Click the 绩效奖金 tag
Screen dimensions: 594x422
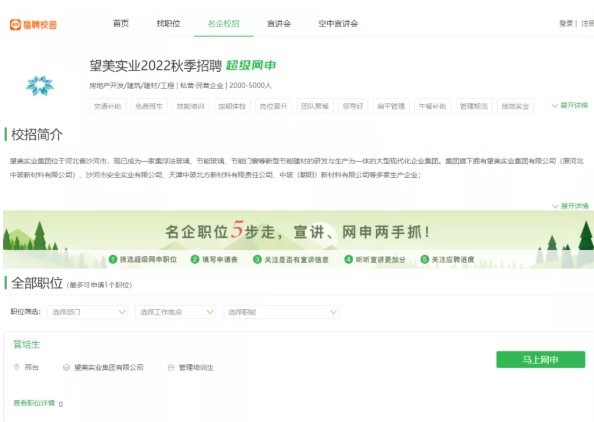click(515, 106)
